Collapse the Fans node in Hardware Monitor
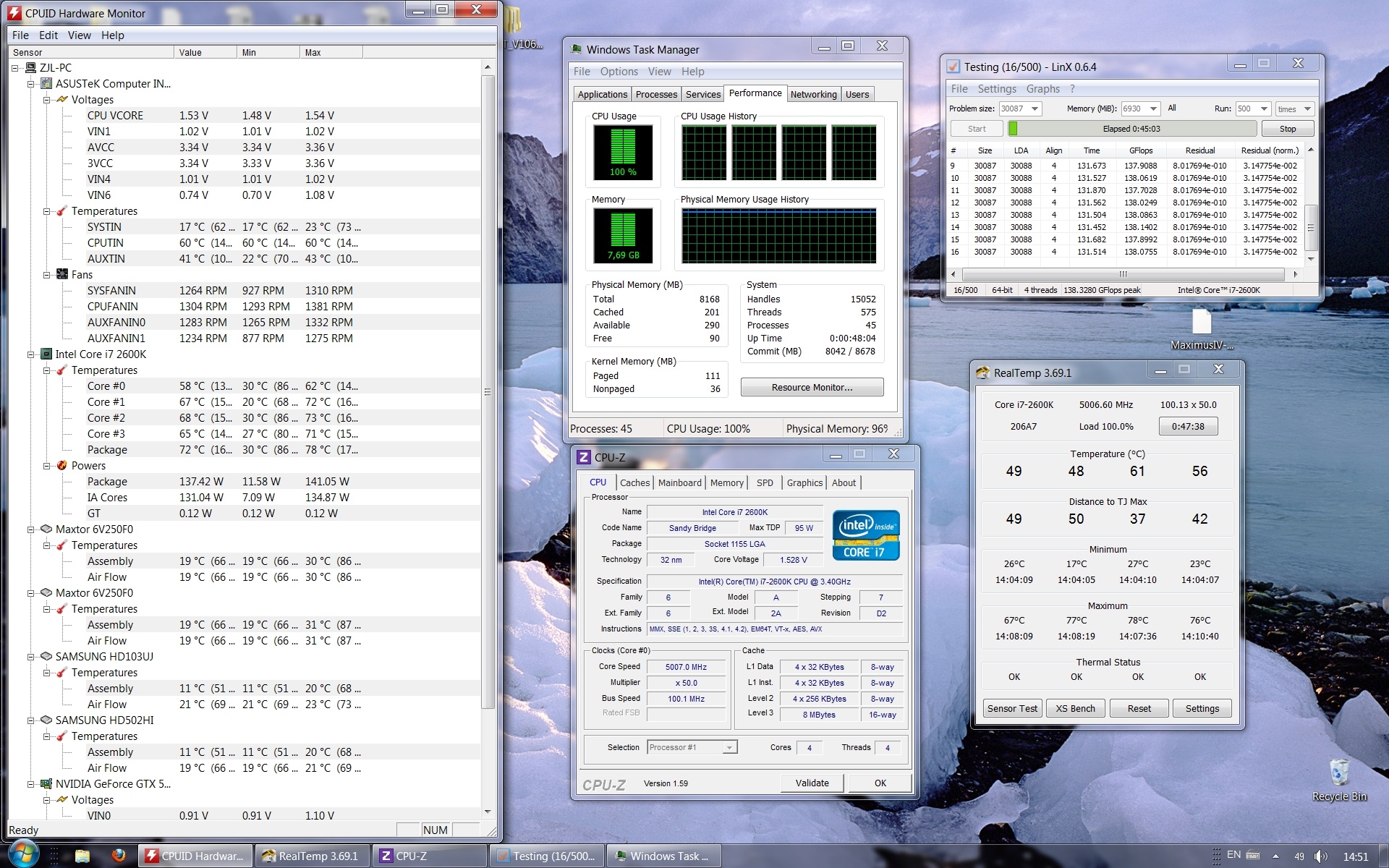Image resolution: width=1389 pixels, height=868 pixels. click(47, 275)
